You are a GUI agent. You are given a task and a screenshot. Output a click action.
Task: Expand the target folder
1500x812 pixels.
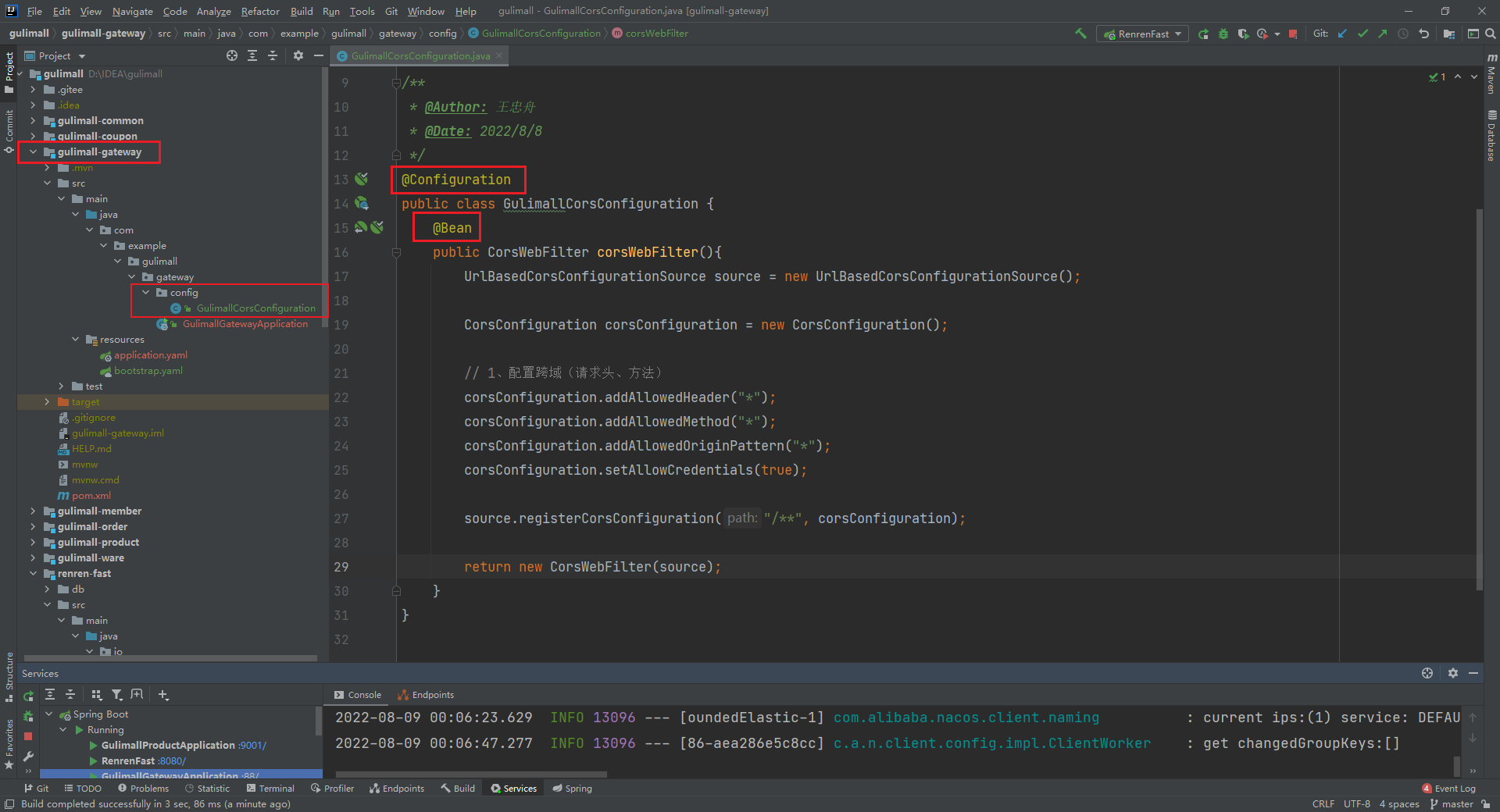(x=47, y=401)
